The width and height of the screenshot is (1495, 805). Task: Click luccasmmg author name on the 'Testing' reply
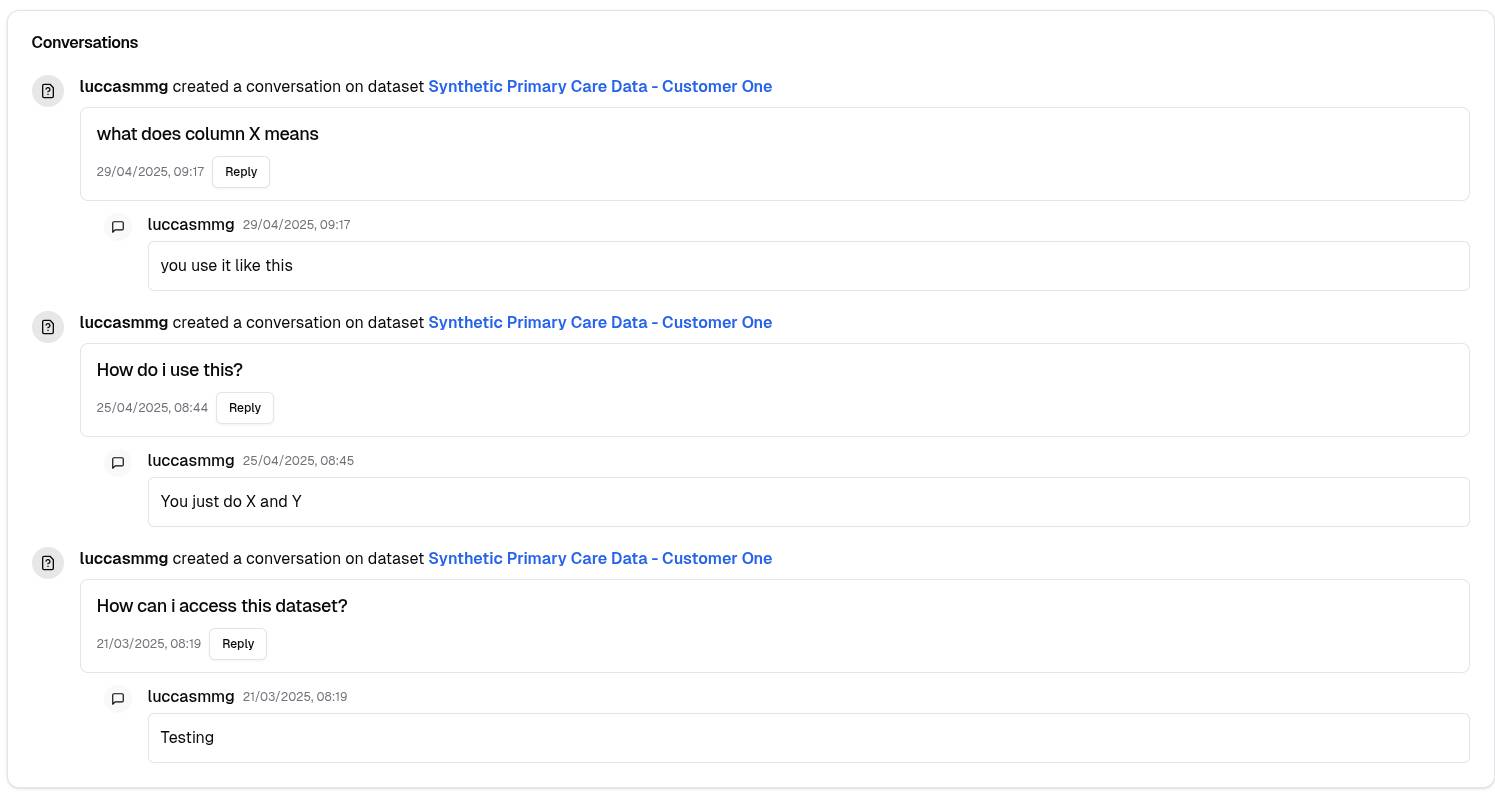191,697
